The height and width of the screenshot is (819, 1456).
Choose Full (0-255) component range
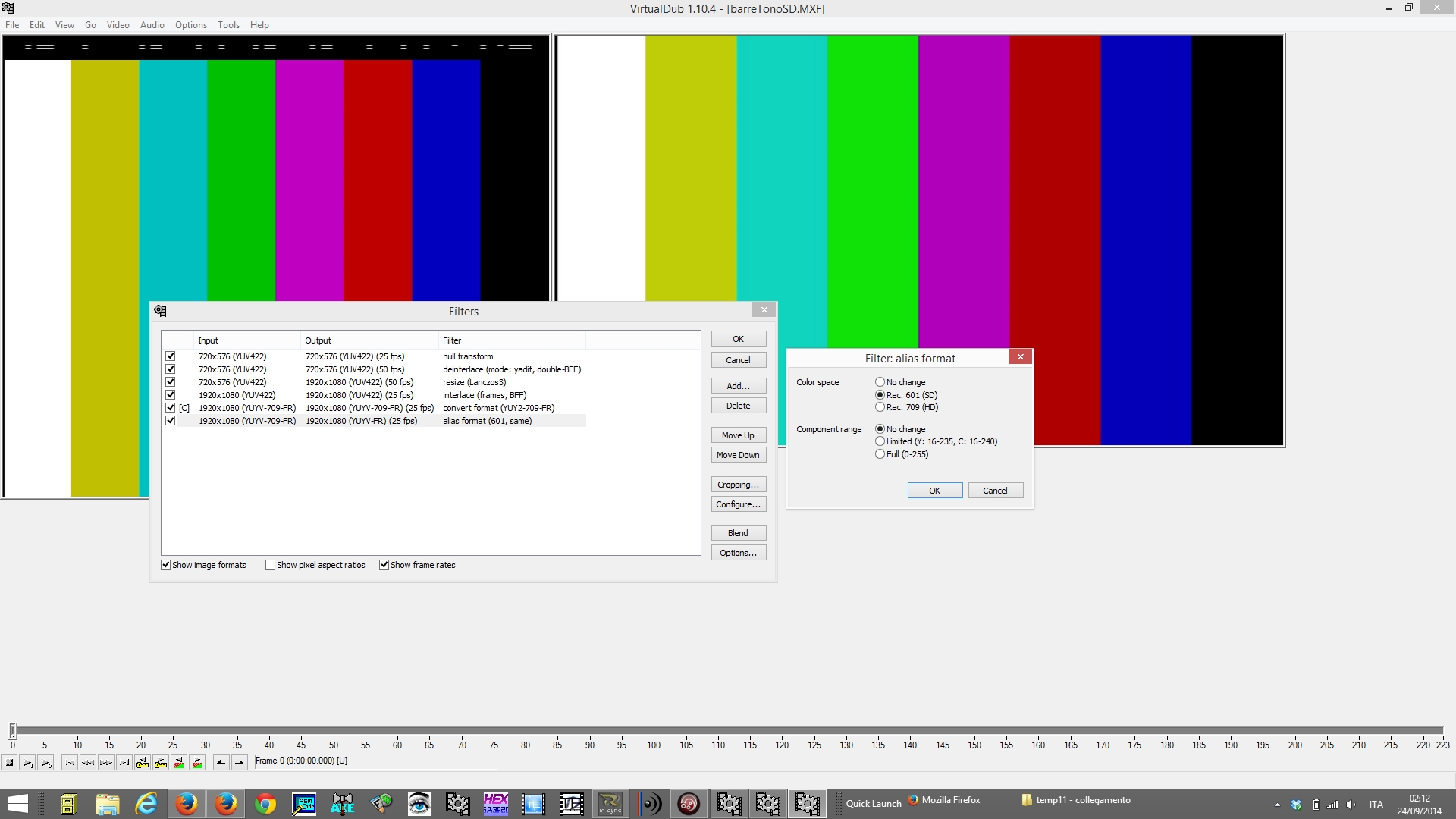tap(880, 454)
